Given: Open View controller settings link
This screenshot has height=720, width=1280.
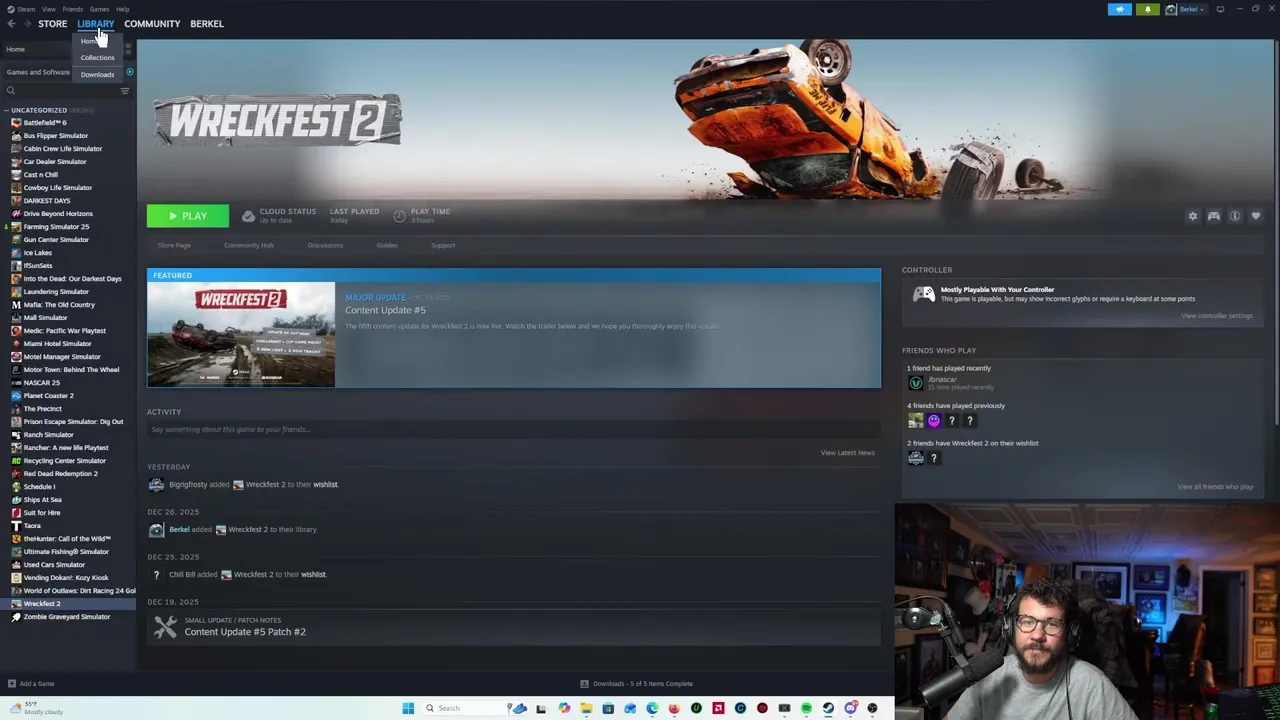Looking at the screenshot, I should pyautogui.click(x=1216, y=316).
